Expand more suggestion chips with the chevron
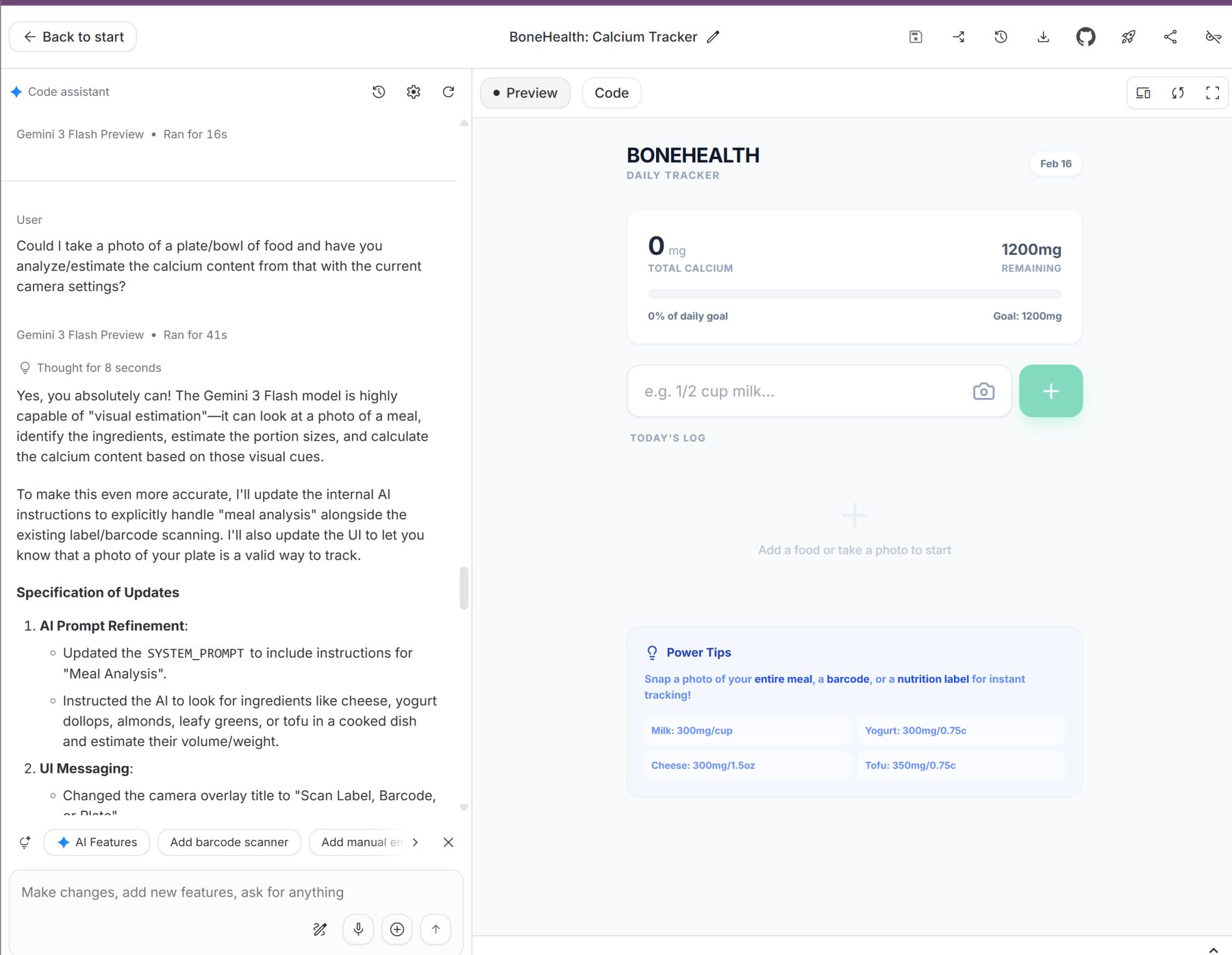 click(415, 842)
